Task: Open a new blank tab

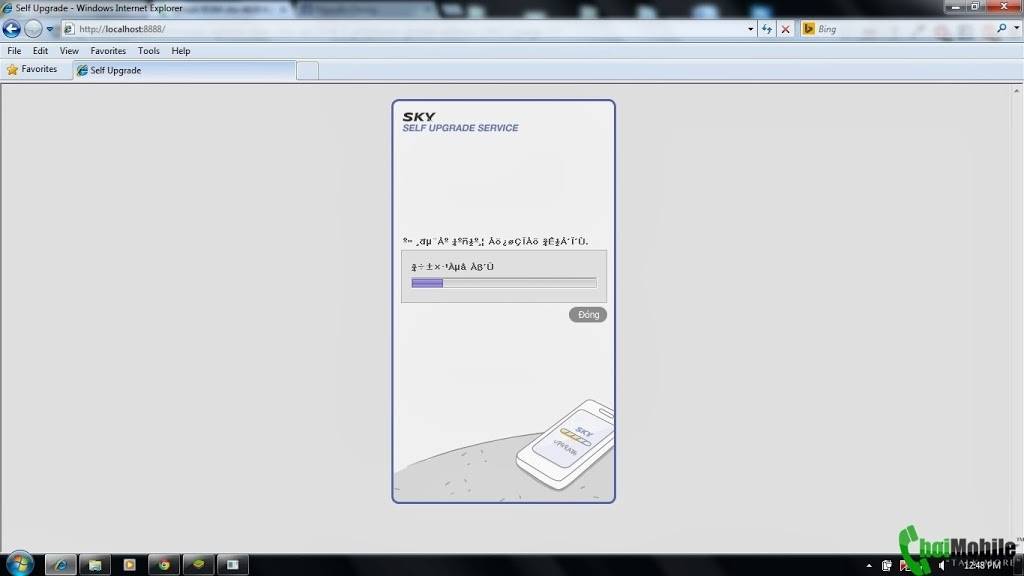Action: [x=308, y=71]
